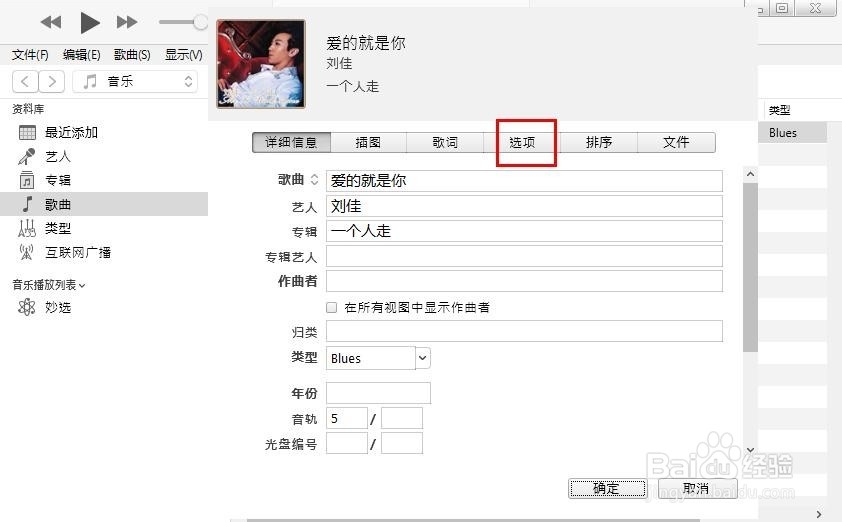Screen dimensions: 842x522
Task: Switch to the 插图 tab
Action: tap(368, 142)
